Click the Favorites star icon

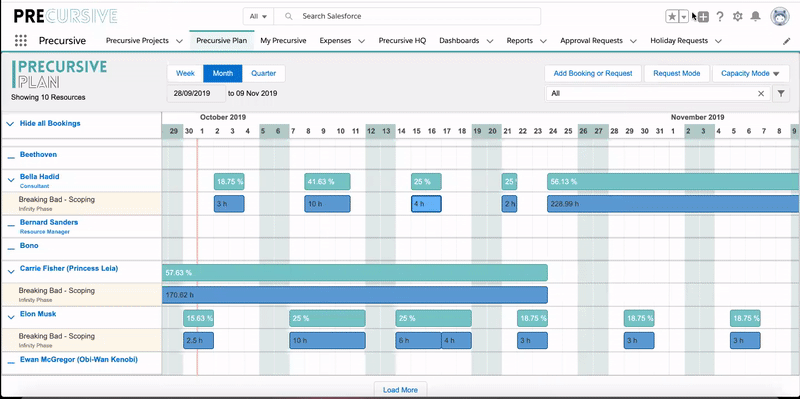[672, 16]
